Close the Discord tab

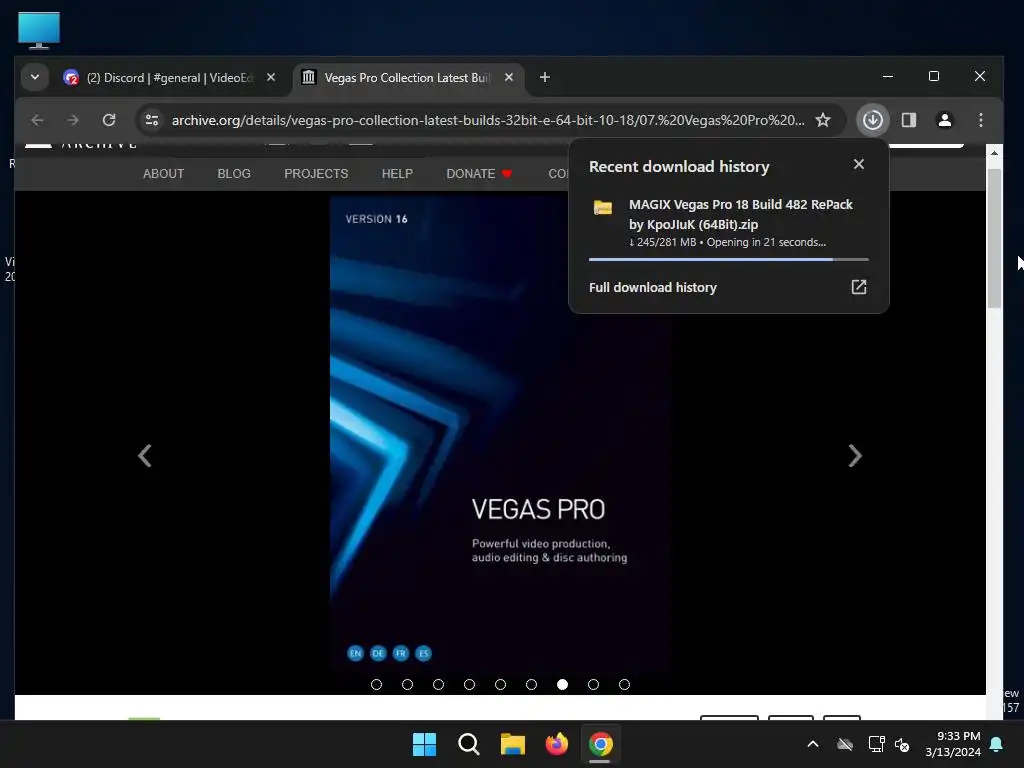[x=271, y=77]
